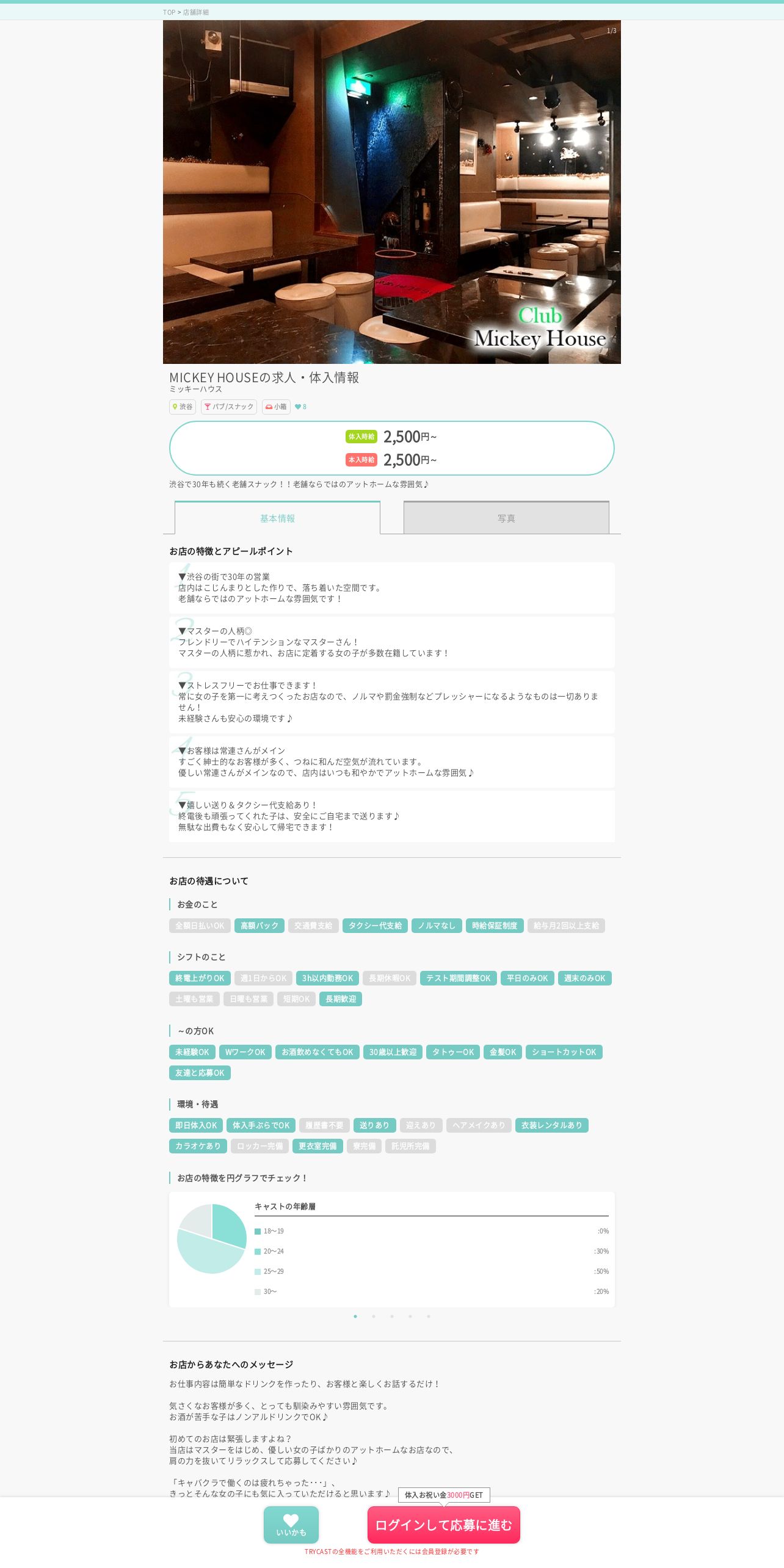
Task: Click the 衣装レンタルあり tag
Action: coord(552,1125)
